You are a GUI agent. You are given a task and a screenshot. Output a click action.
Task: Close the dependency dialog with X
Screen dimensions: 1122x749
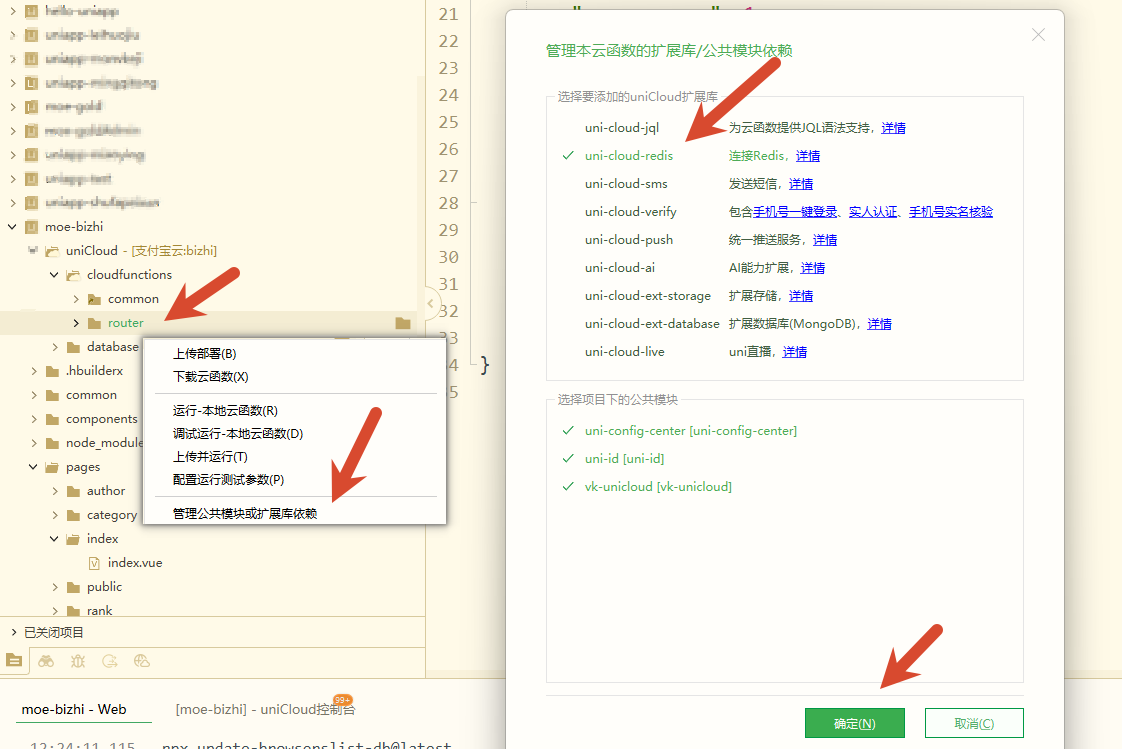(1038, 35)
